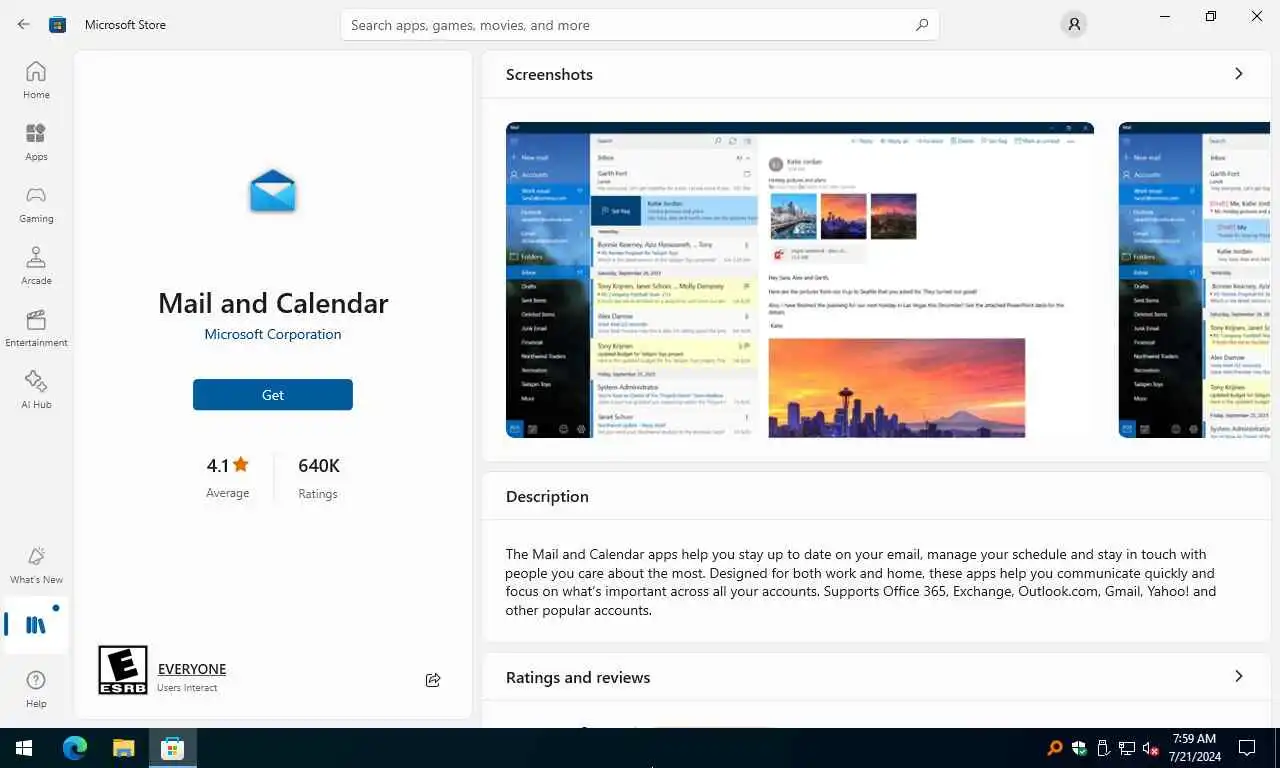The image size is (1280, 768).
Task: Click the battery tray icon
Action: [x=1103, y=748]
